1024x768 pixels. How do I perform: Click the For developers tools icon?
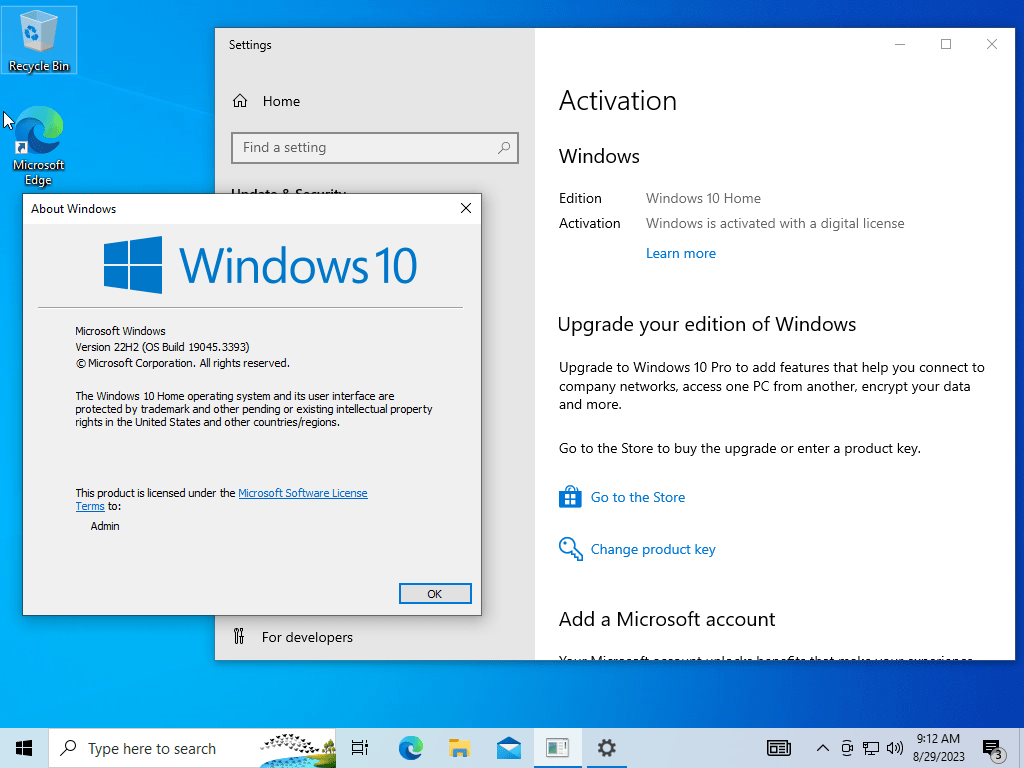pyautogui.click(x=239, y=636)
